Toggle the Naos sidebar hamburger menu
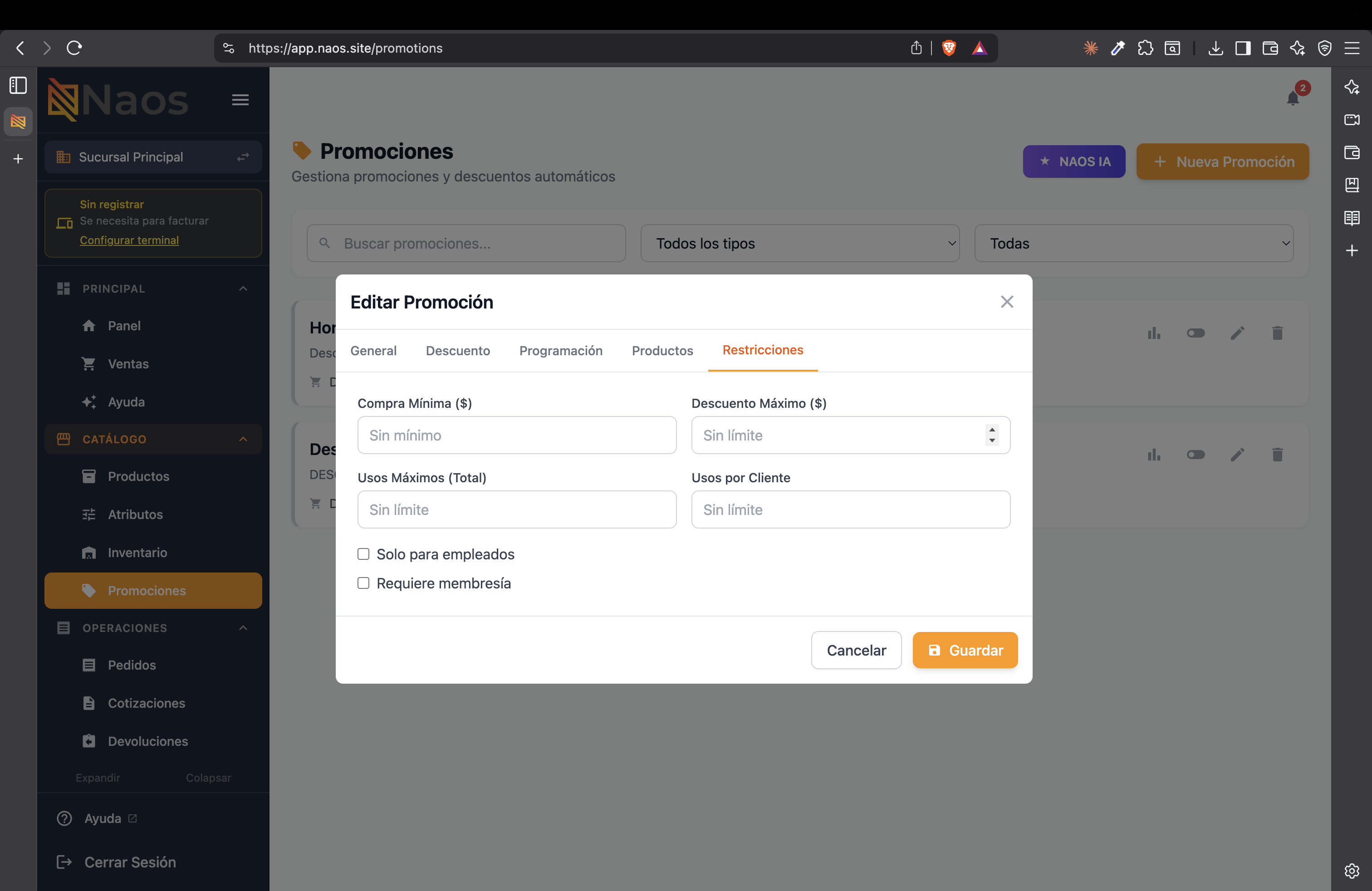This screenshot has height=891, width=1372. pos(240,100)
